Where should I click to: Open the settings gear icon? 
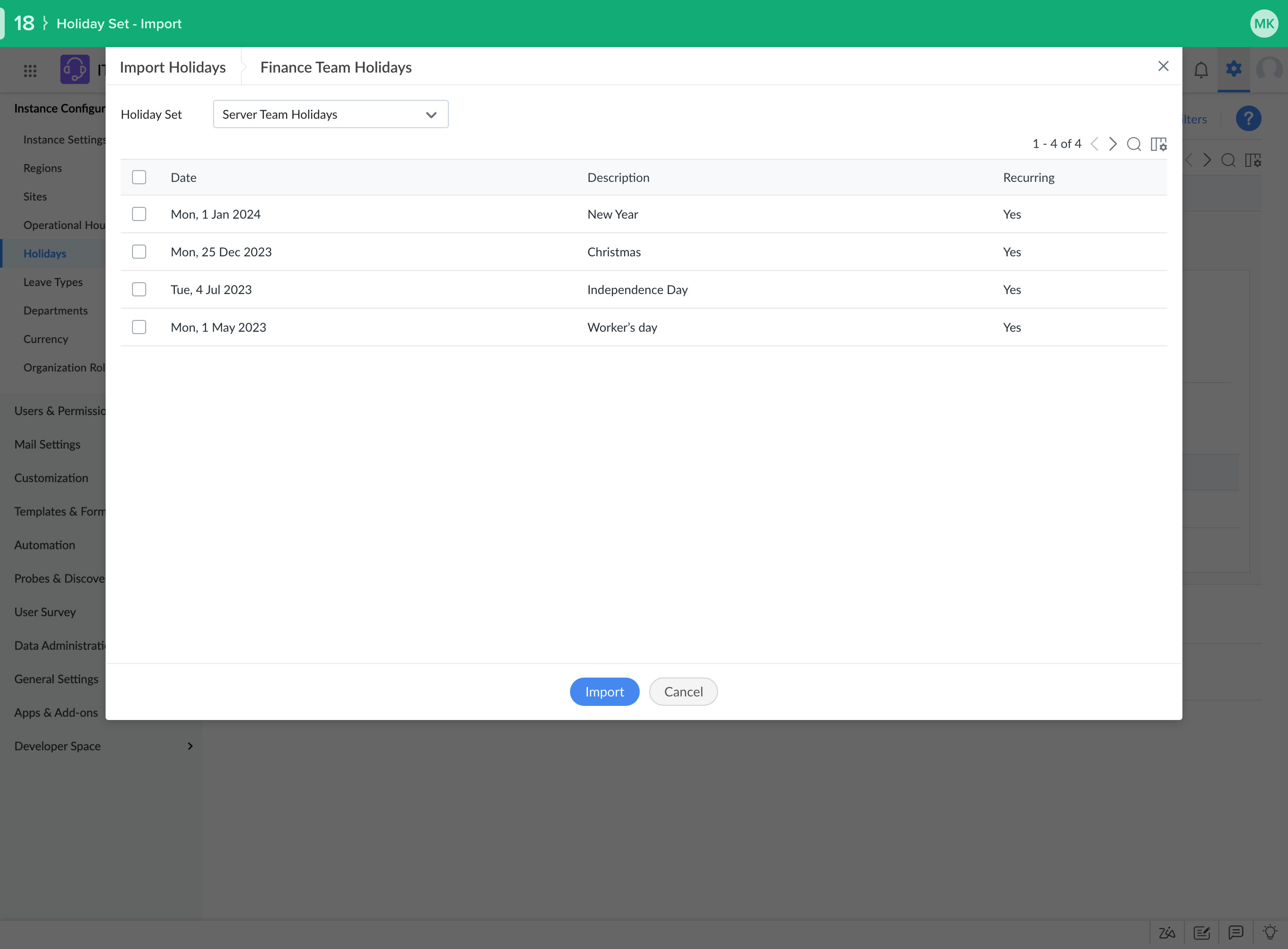[x=1233, y=69]
